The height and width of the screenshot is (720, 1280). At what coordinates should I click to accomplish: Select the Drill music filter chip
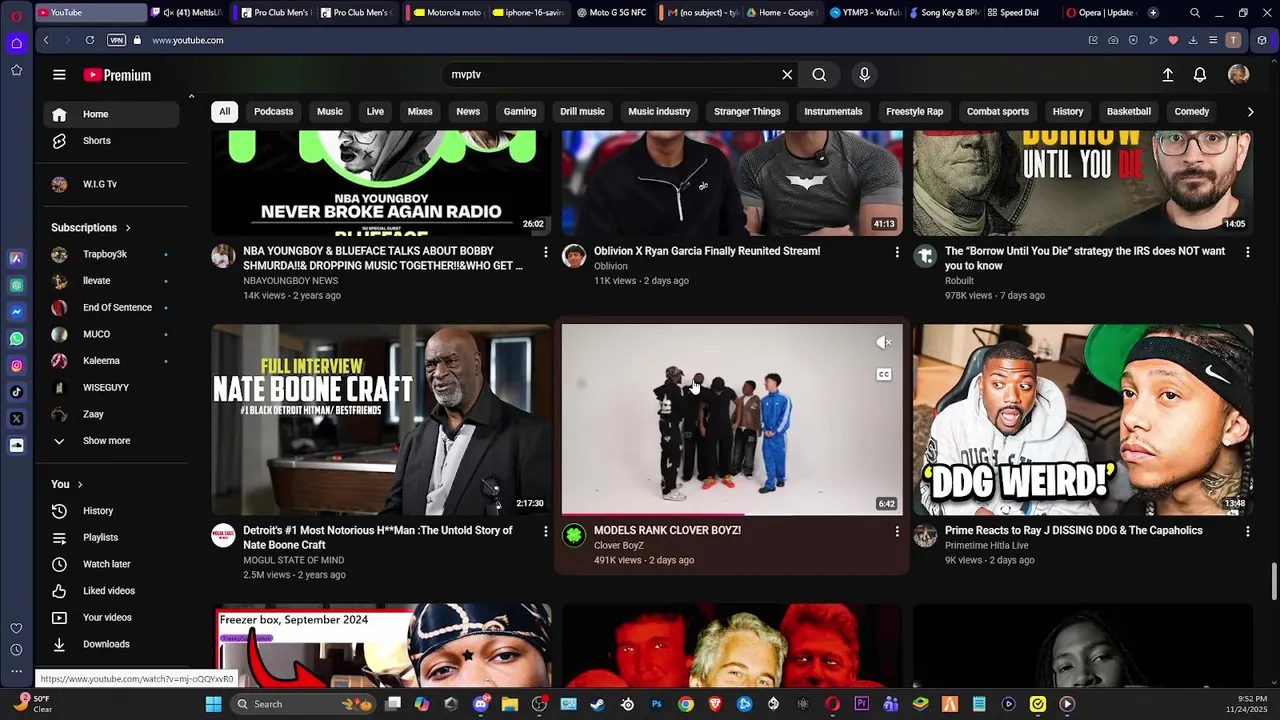582,112
